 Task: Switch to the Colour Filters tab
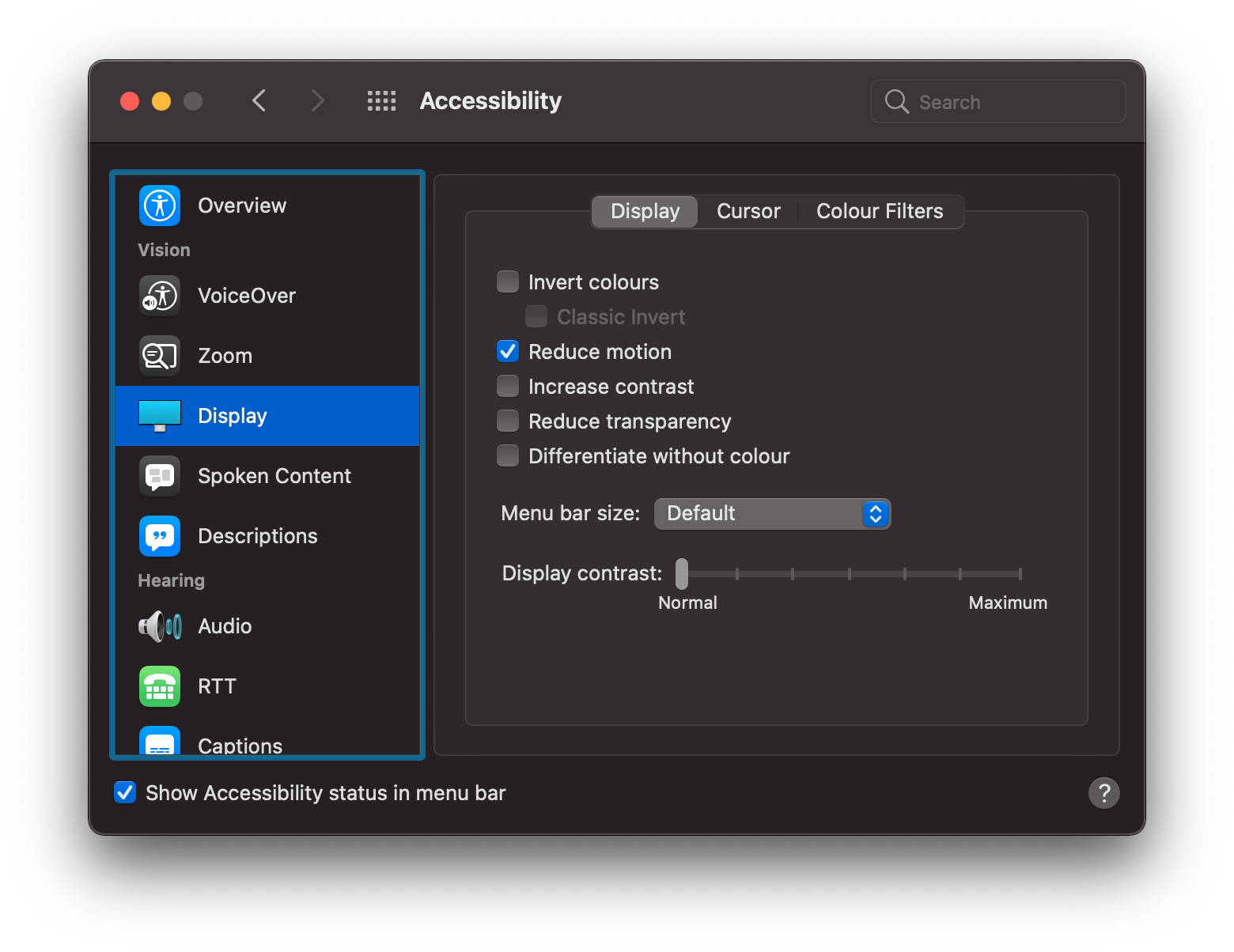tap(879, 211)
